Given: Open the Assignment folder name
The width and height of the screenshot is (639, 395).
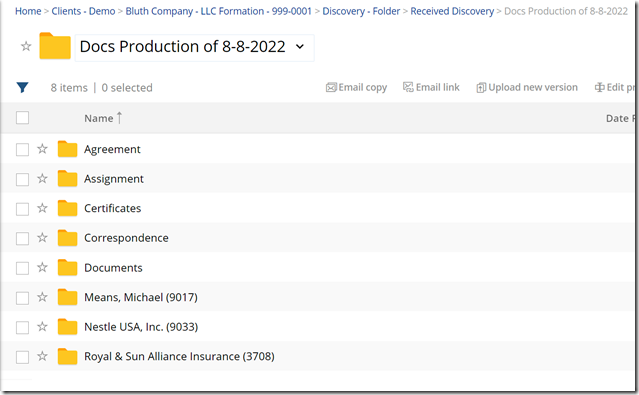Looking at the screenshot, I should 114,179.
